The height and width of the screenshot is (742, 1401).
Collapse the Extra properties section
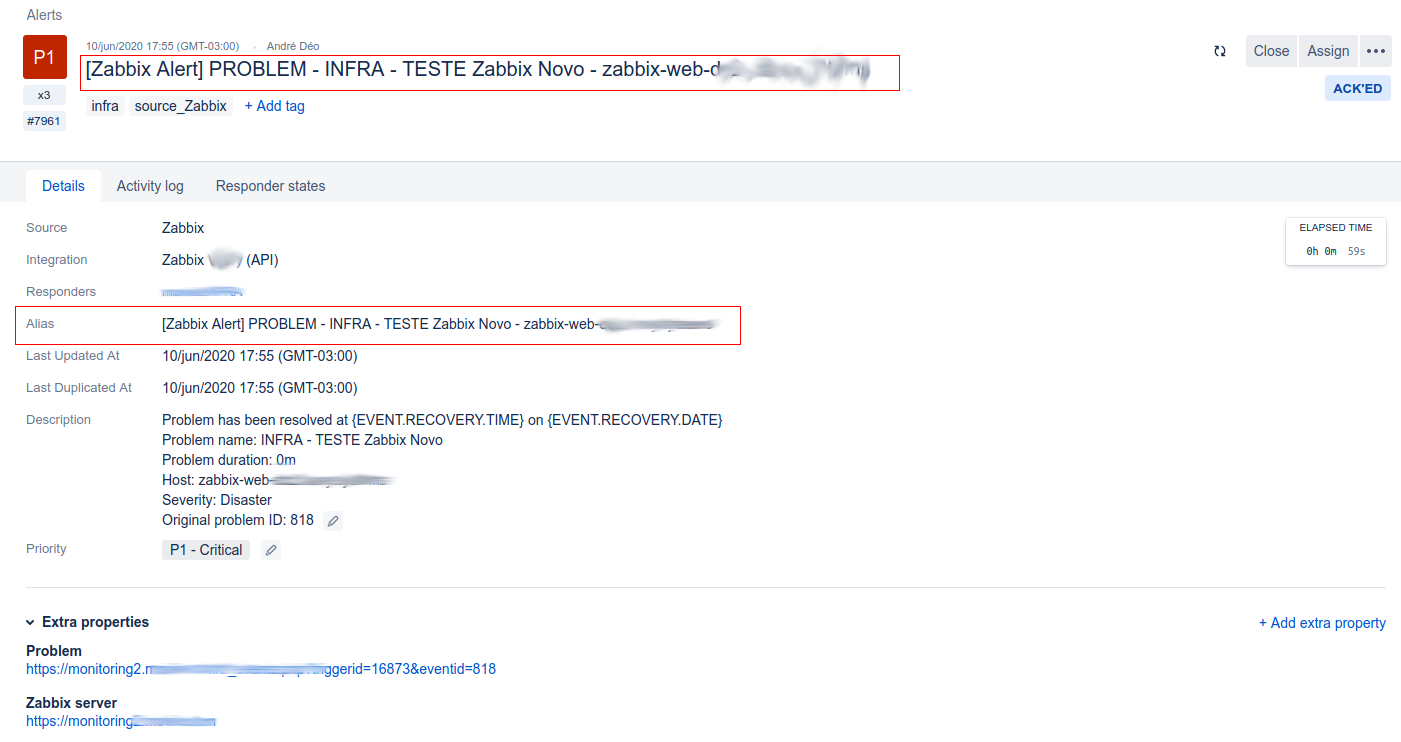point(31,622)
